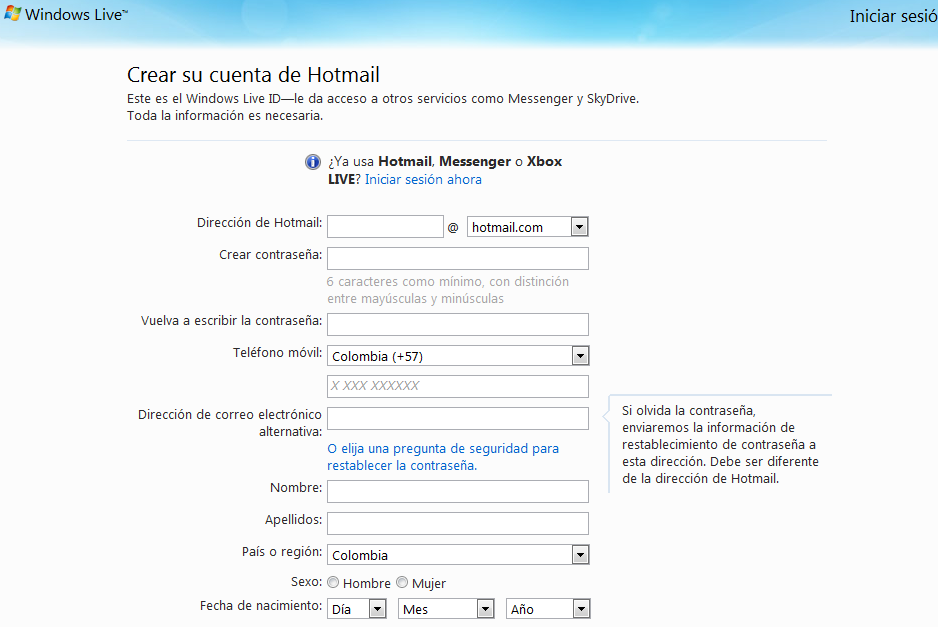Image resolution: width=938 pixels, height=627 pixels.
Task: Select the Hombre gender radio button
Action: point(332,582)
